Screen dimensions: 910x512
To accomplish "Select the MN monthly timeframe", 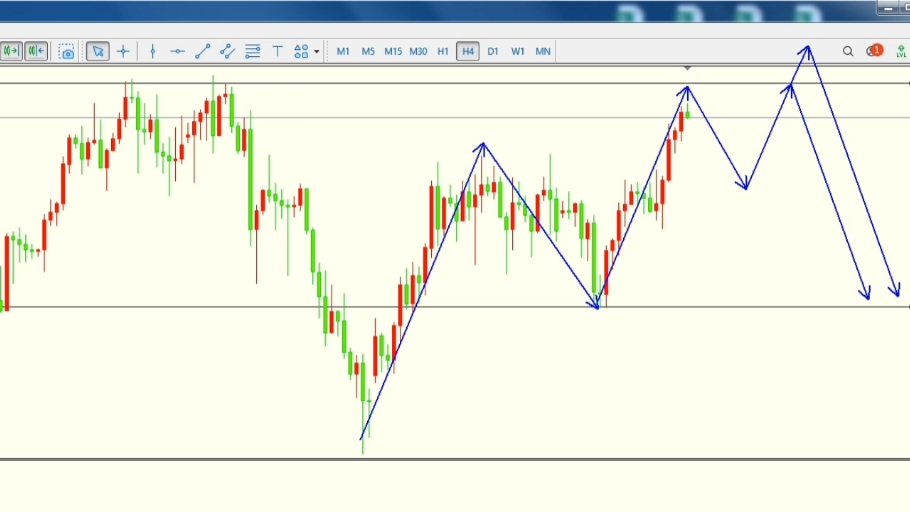I will pos(543,51).
